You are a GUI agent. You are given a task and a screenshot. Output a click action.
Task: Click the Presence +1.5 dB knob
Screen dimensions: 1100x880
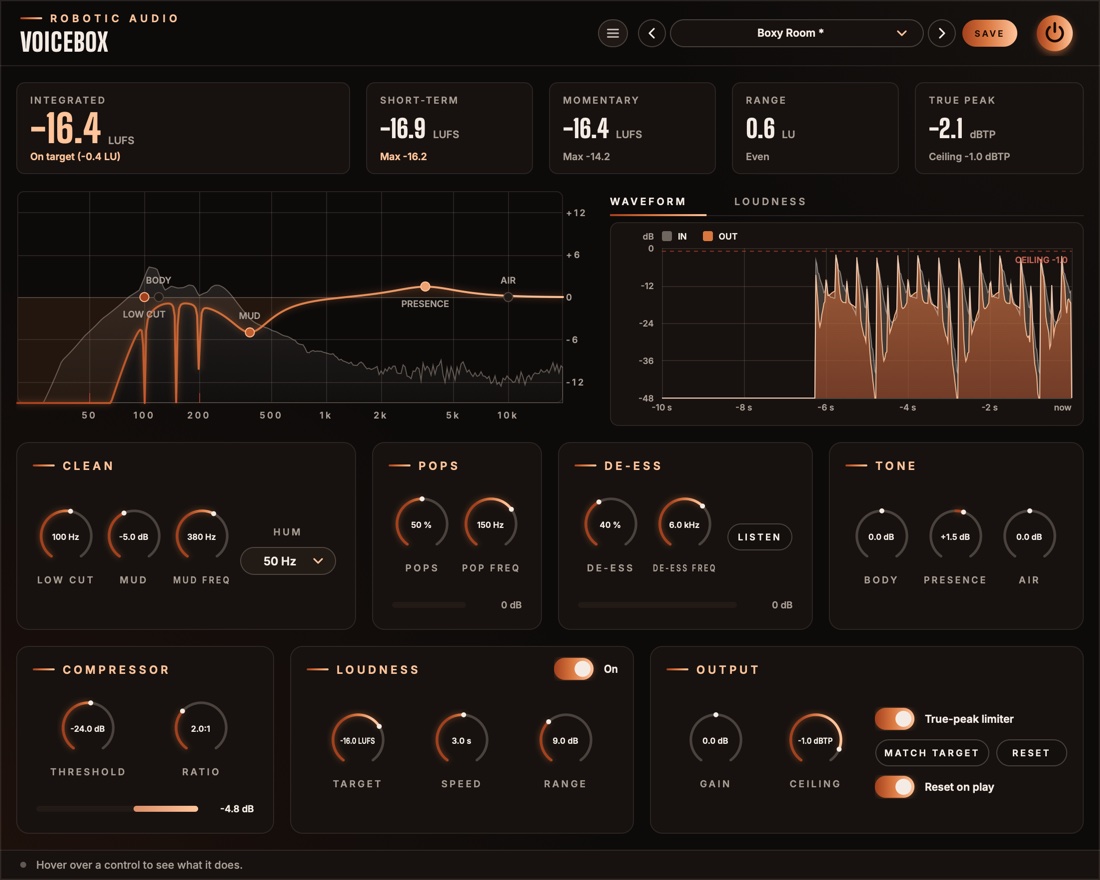955,537
